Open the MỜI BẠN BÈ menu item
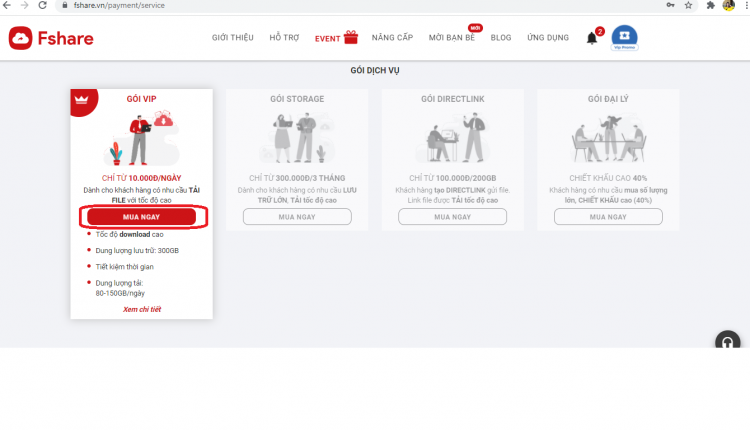 (452, 37)
